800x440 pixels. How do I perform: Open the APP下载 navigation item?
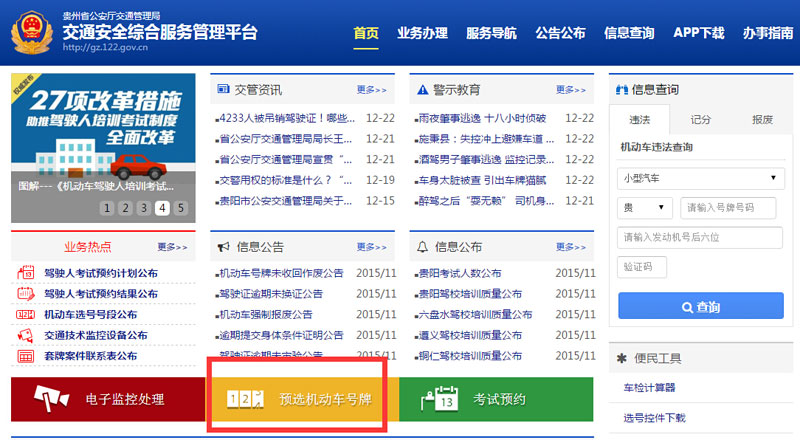[698, 33]
